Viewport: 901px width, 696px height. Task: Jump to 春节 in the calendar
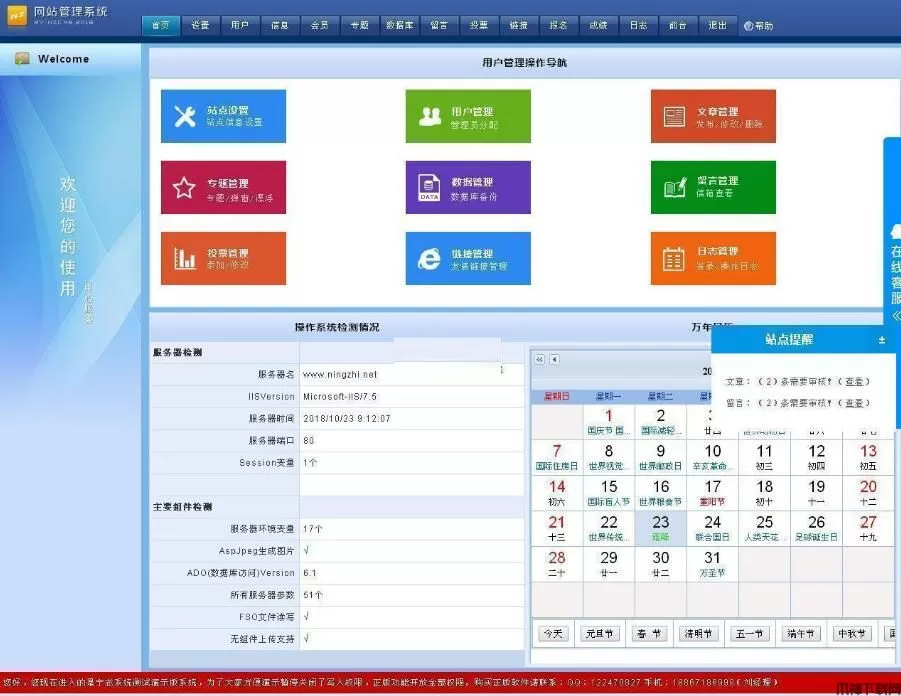(650, 634)
